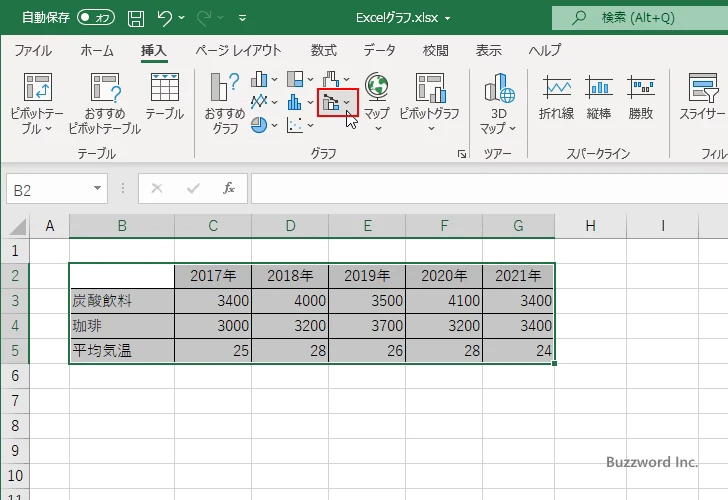The width and height of the screenshot is (728, 500).
Task: Open the Customize Quick Access Toolbar dropdown
Action: [242, 18]
